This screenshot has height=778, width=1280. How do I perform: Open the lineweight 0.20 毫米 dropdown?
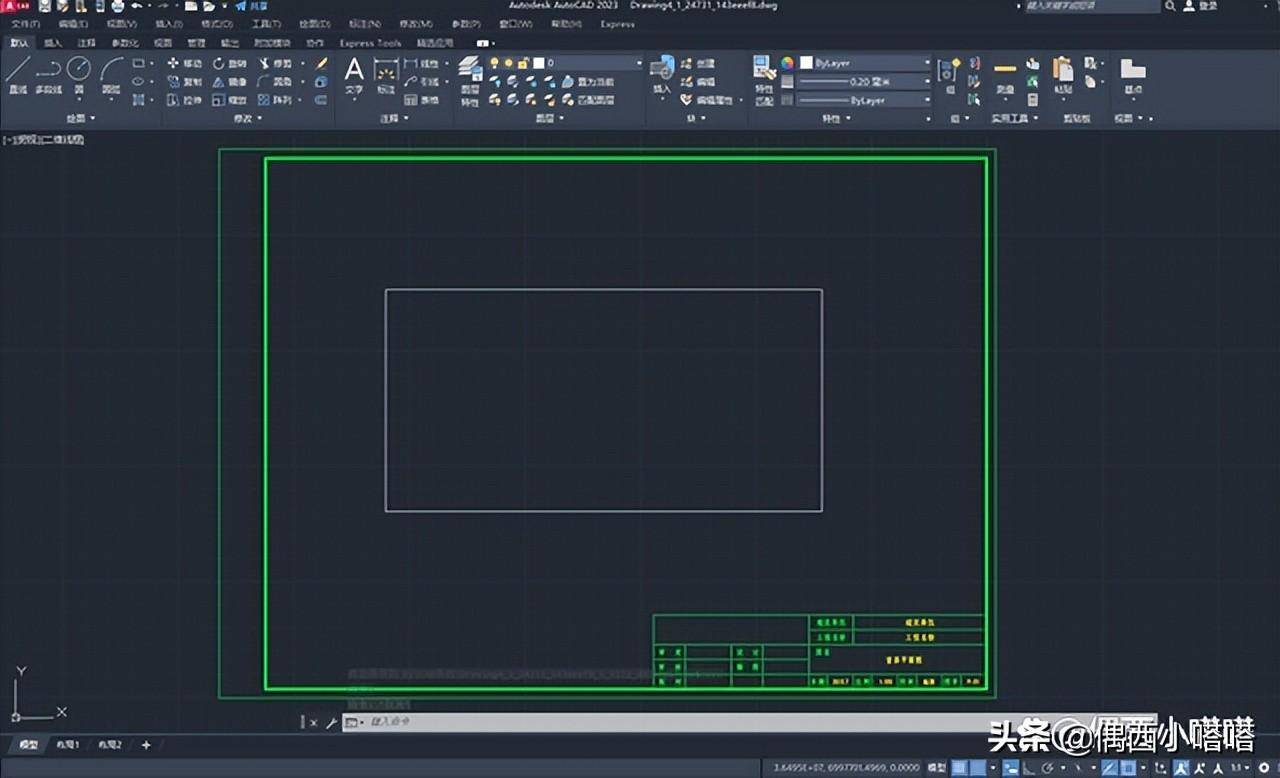pos(865,82)
